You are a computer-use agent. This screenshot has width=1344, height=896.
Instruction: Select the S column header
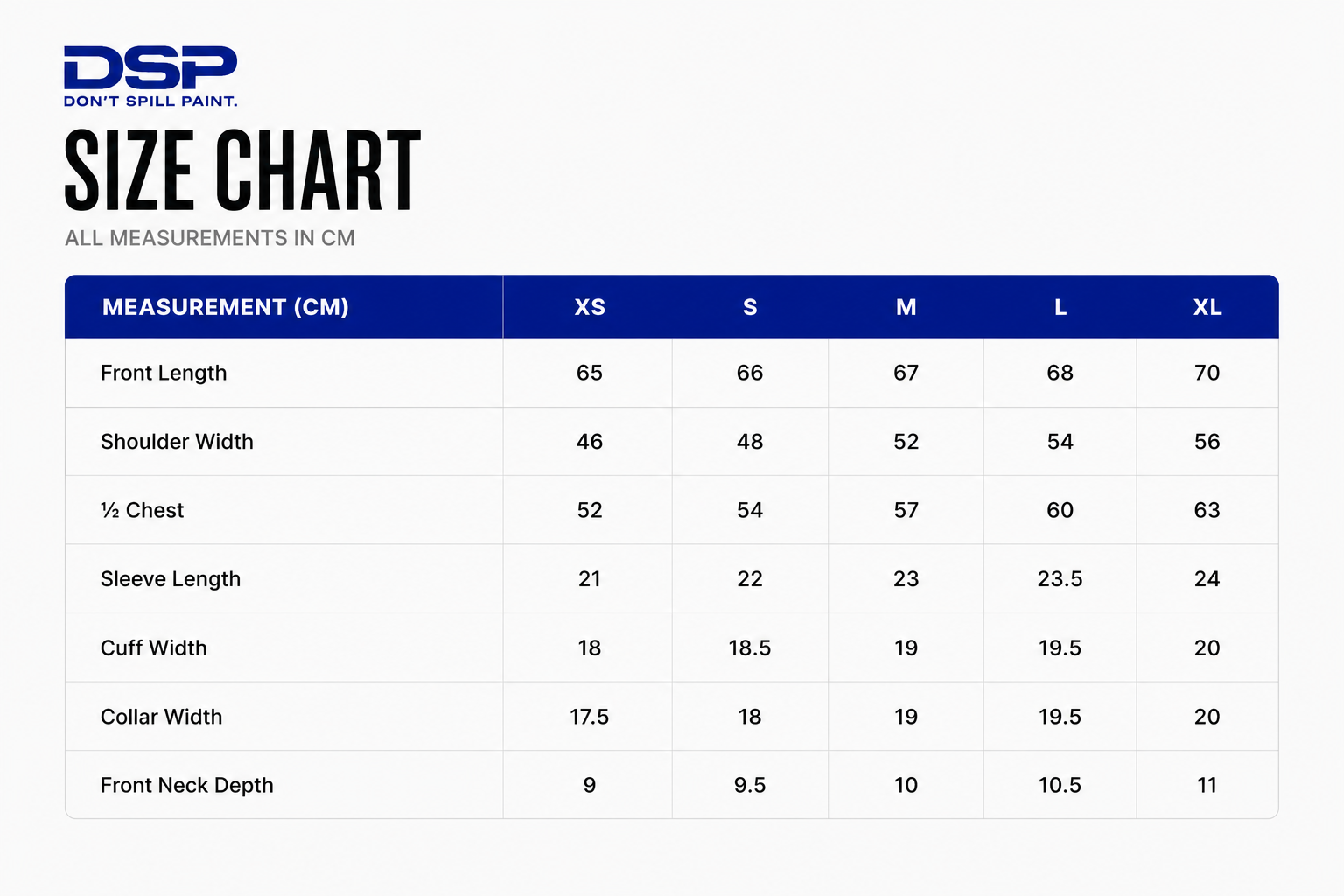750,307
